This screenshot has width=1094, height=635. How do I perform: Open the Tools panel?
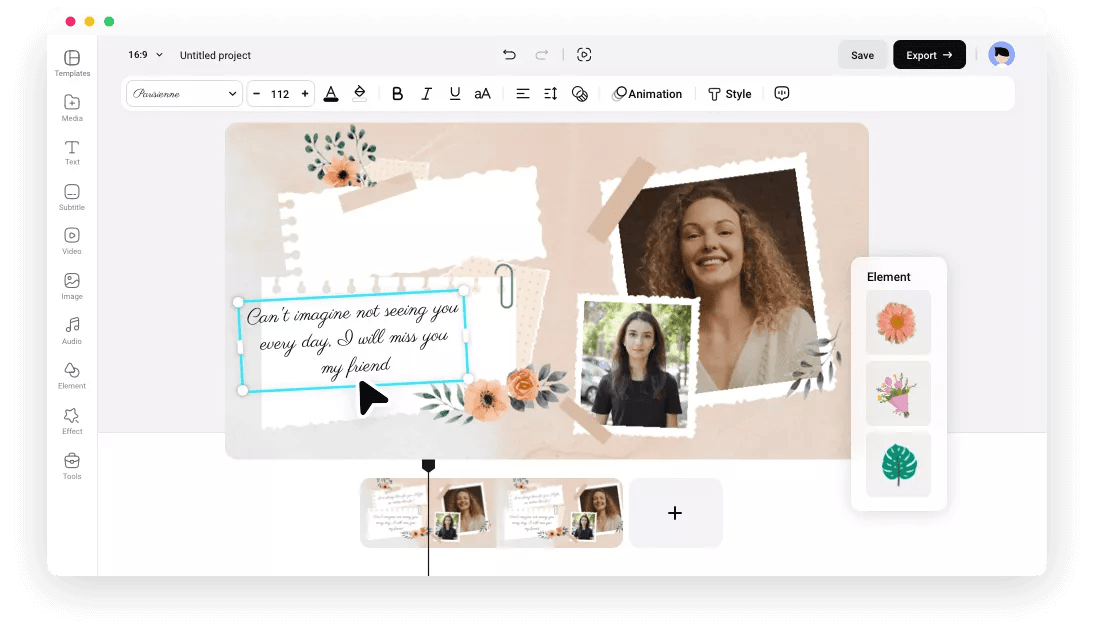[71, 465]
